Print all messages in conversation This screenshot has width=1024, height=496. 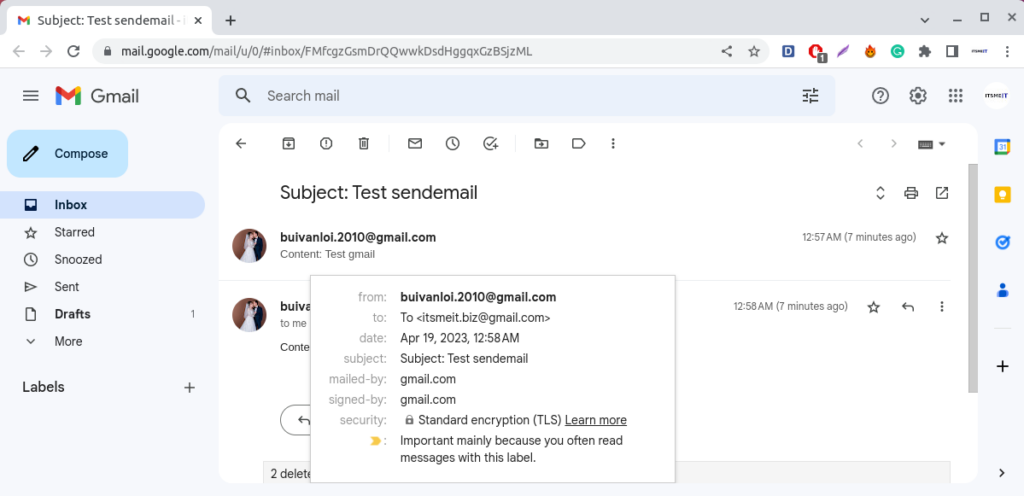point(911,193)
